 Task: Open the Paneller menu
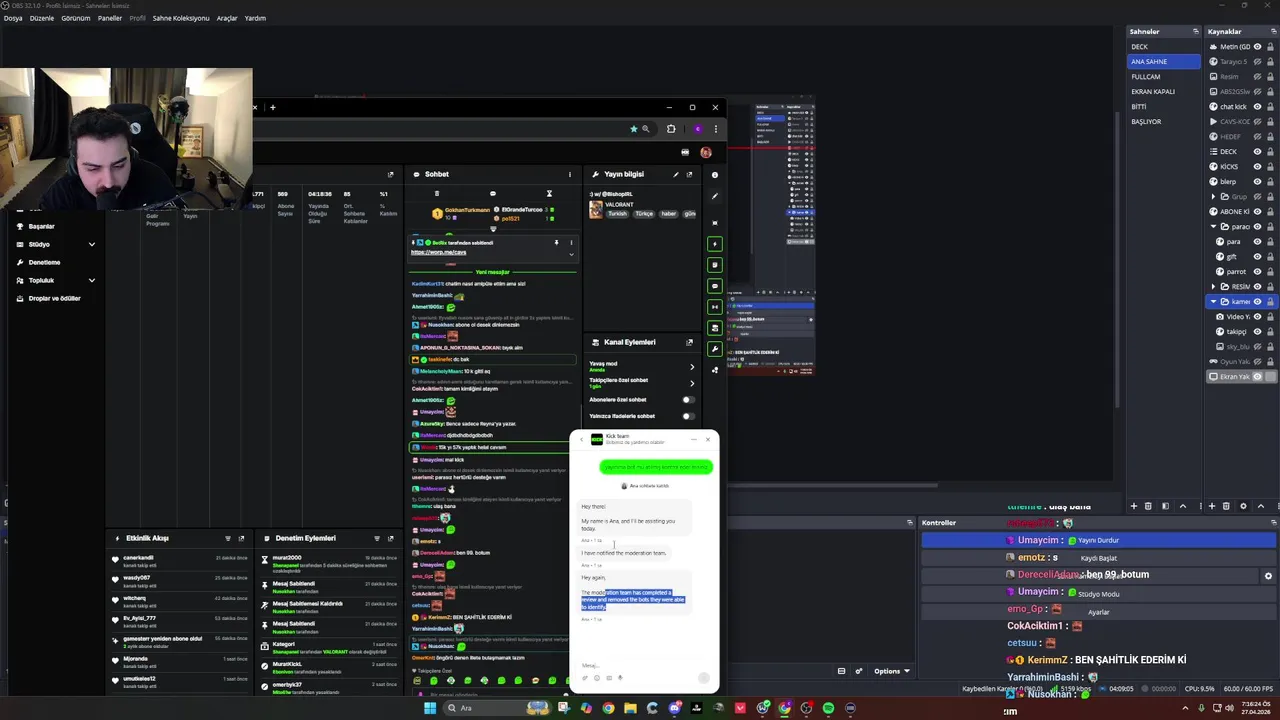pyautogui.click(x=110, y=18)
